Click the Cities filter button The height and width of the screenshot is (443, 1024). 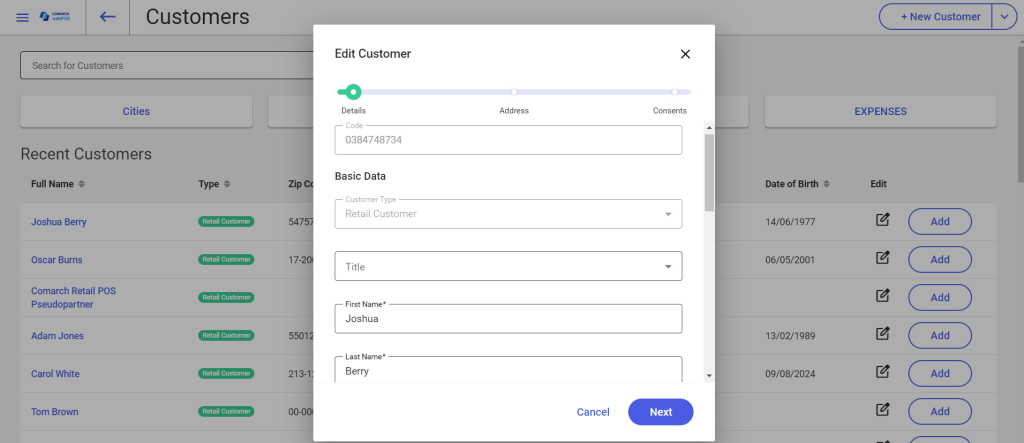pos(136,112)
